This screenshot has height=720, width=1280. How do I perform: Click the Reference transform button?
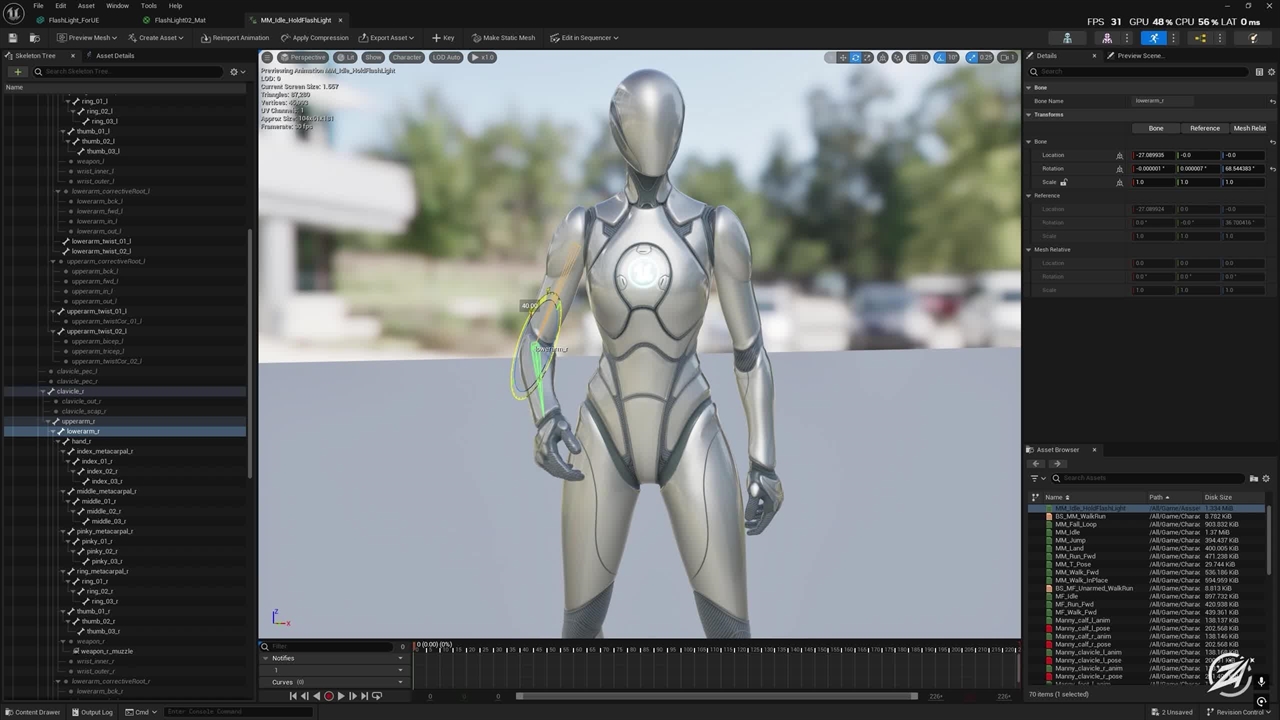pyautogui.click(x=1204, y=128)
